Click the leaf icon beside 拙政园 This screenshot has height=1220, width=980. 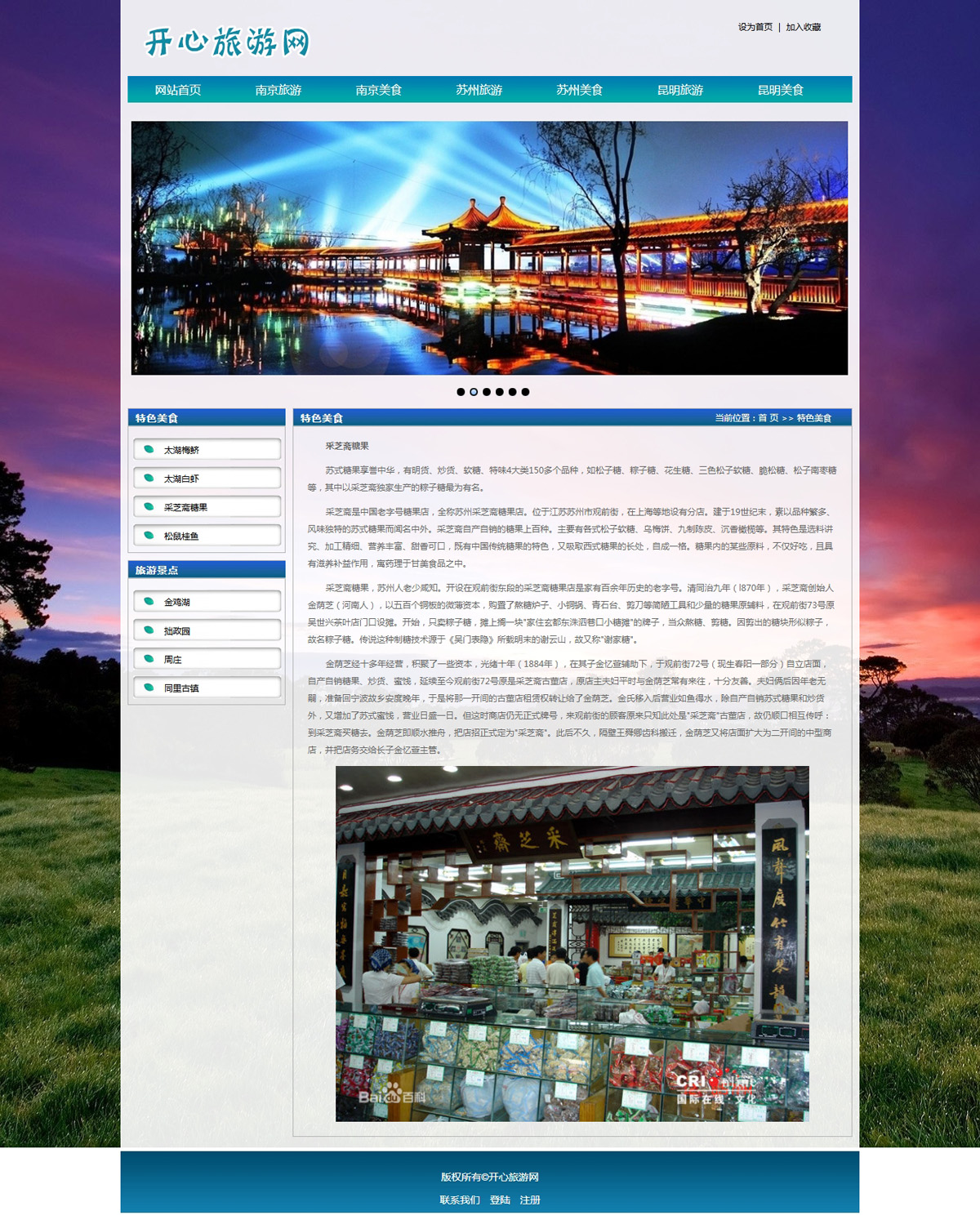(x=149, y=630)
